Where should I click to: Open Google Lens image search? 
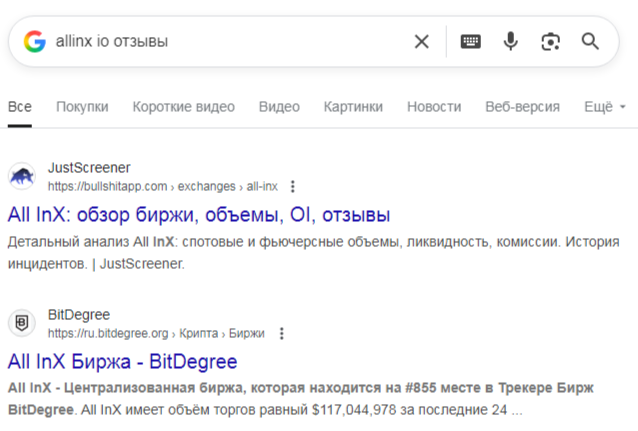[550, 41]
